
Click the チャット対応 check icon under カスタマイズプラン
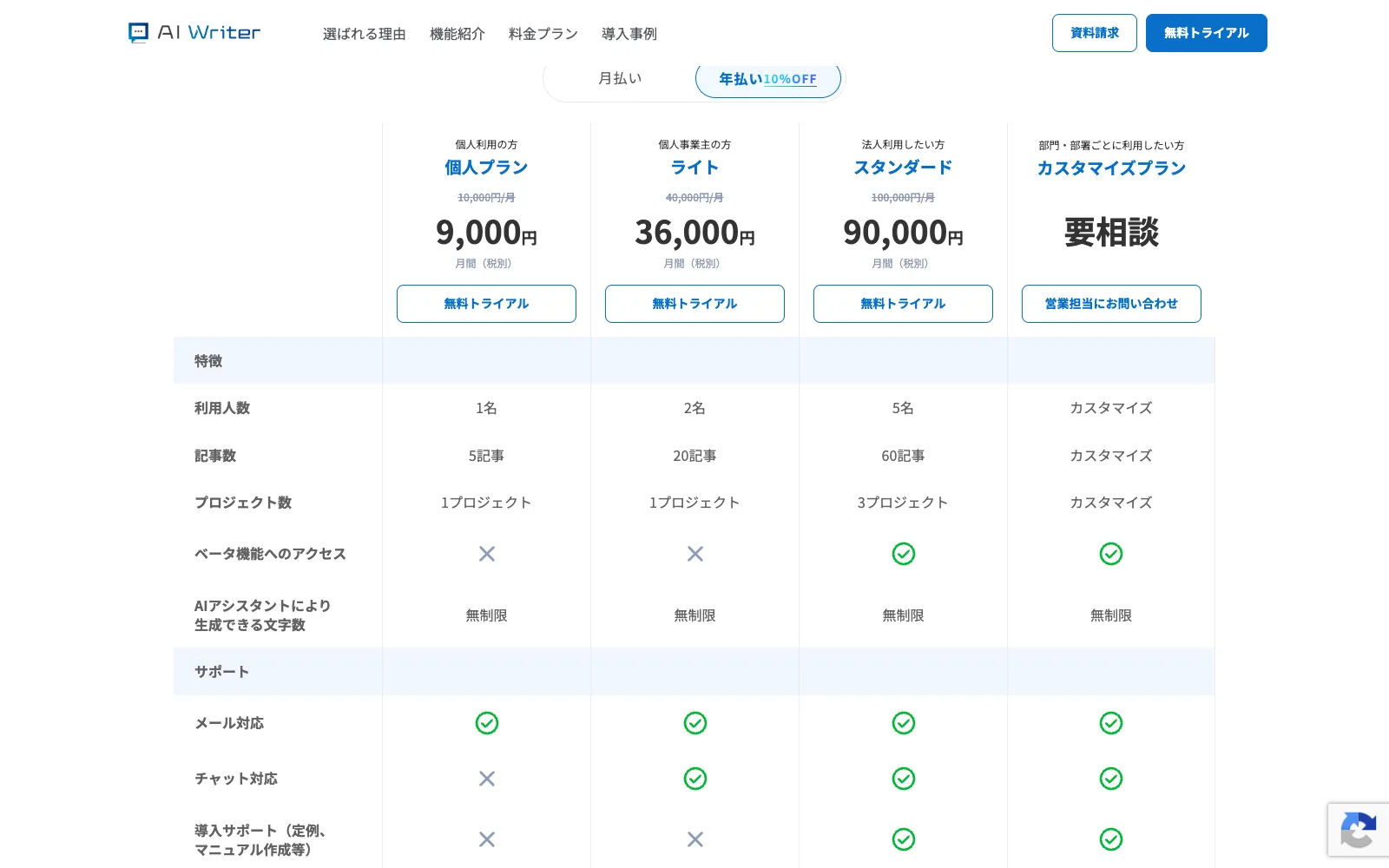[1111, 779]
